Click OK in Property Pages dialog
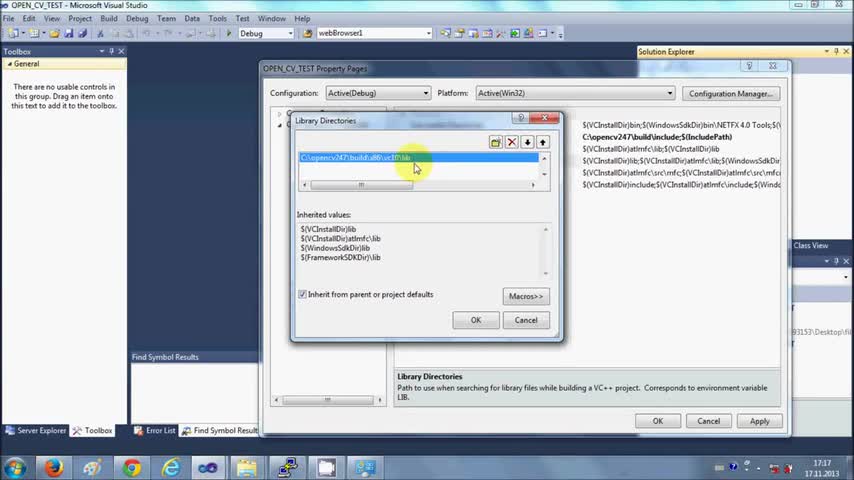The height and width of the screenshot is (480, 854). (x=657, y=421)
